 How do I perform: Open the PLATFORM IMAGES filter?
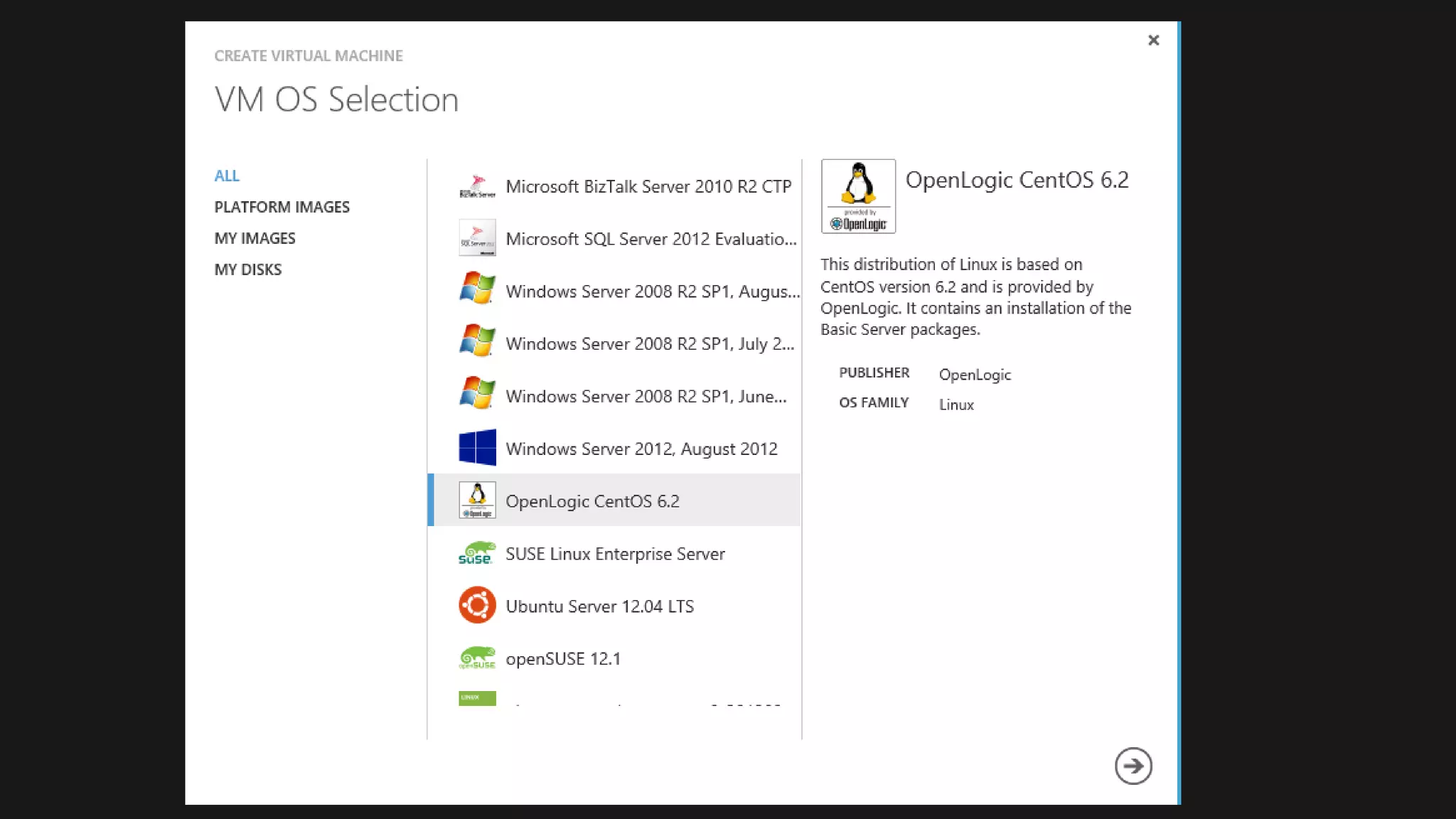(282, 207)
